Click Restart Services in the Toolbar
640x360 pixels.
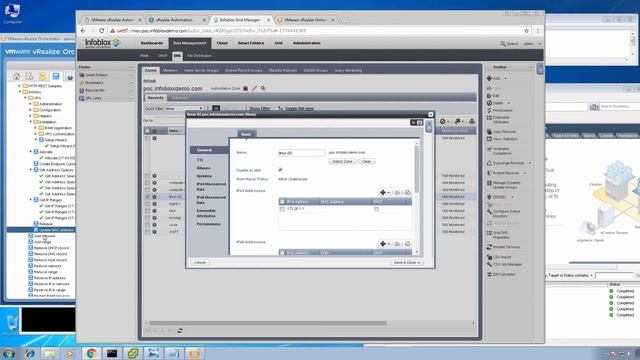coord(506,247)
